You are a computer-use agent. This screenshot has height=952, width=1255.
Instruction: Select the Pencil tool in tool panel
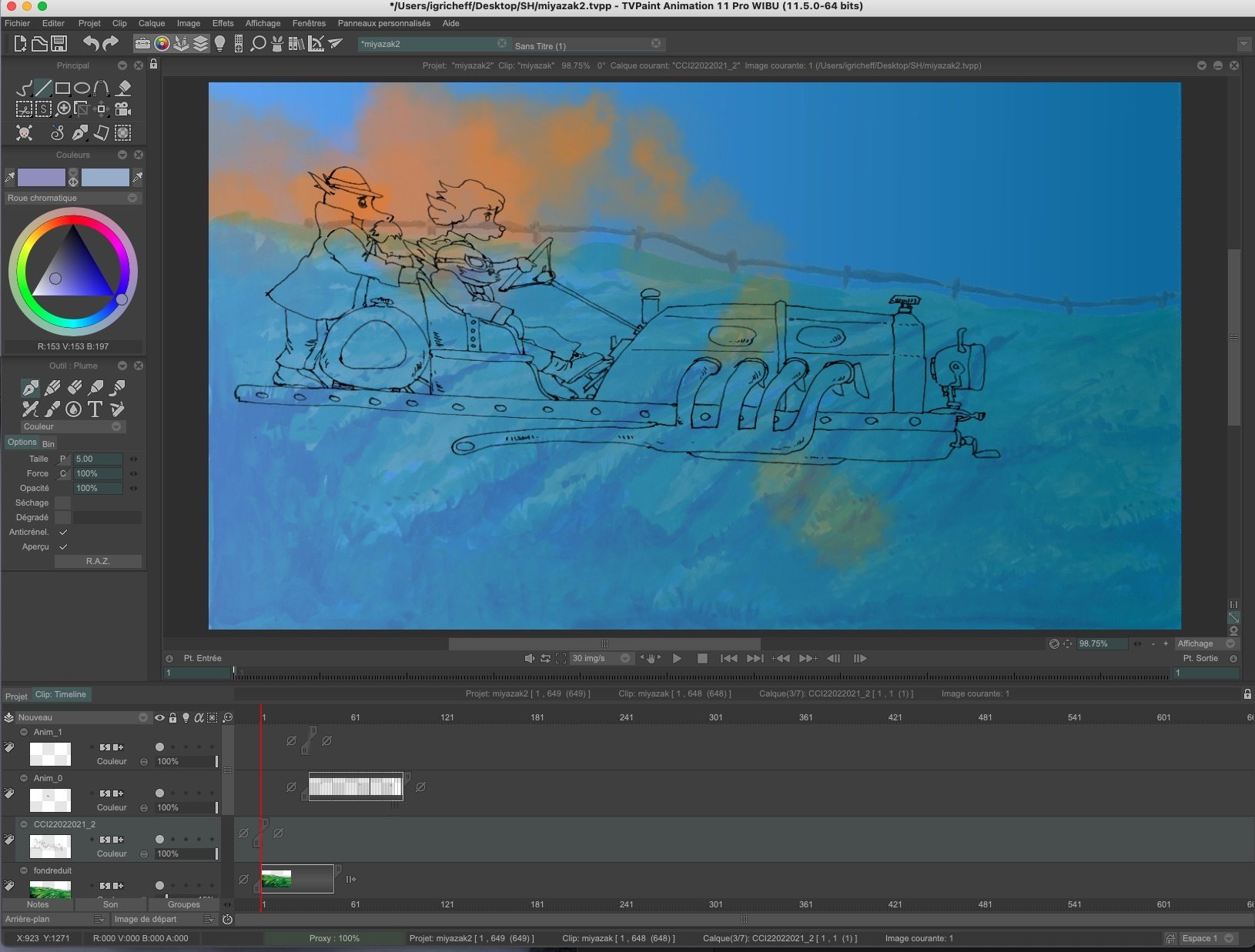(53, 387)
